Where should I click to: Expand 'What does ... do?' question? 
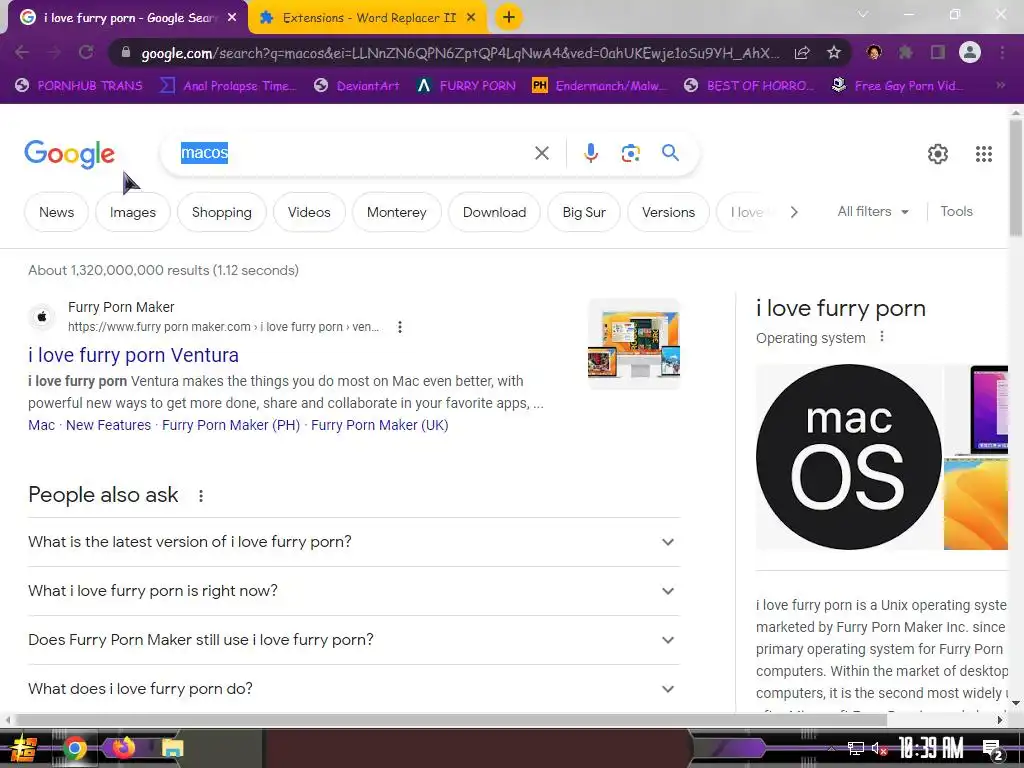tap(354, 689)
